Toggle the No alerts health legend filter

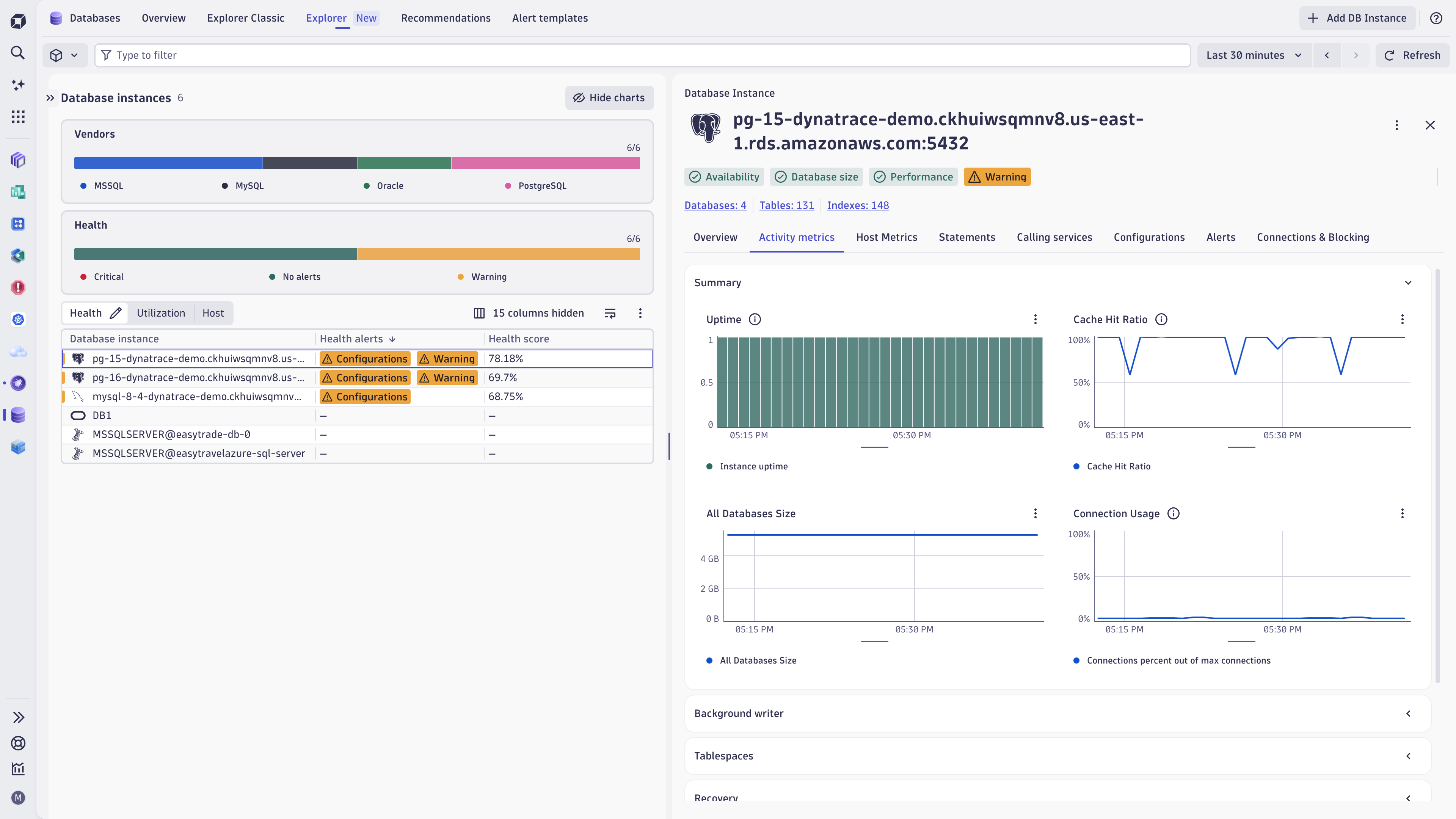click(295, 276)
